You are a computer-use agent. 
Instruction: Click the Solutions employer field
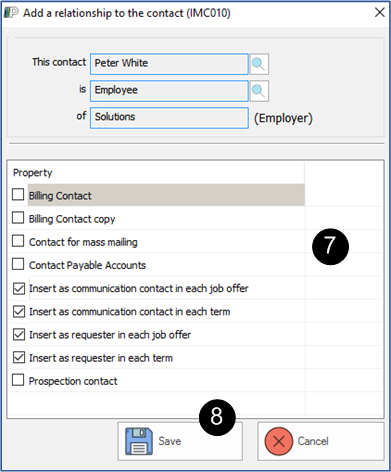(169, 118)
